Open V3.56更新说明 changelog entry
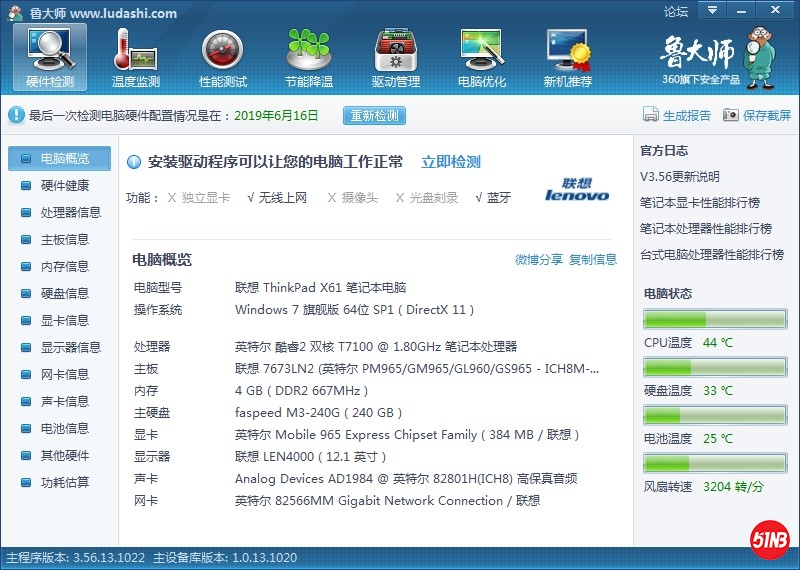 [679, 177]
